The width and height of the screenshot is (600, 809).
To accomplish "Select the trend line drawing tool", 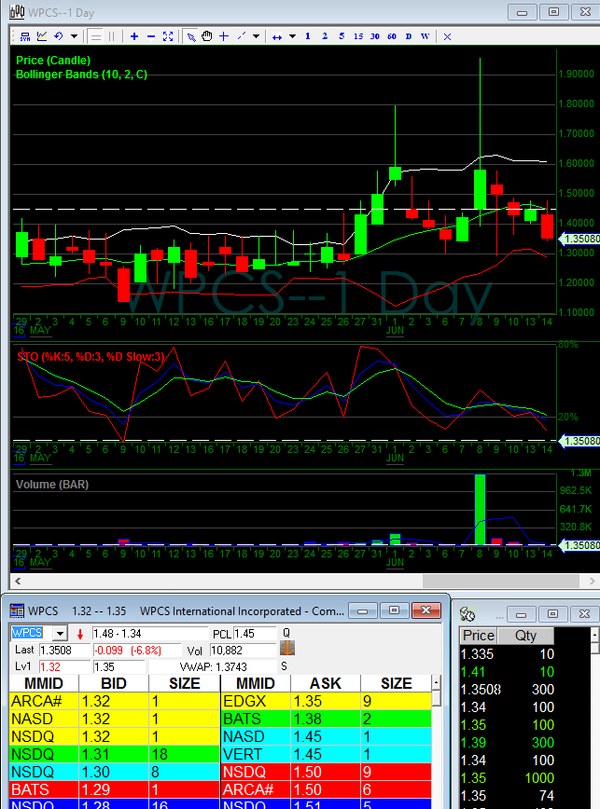I will coord(241,36).
